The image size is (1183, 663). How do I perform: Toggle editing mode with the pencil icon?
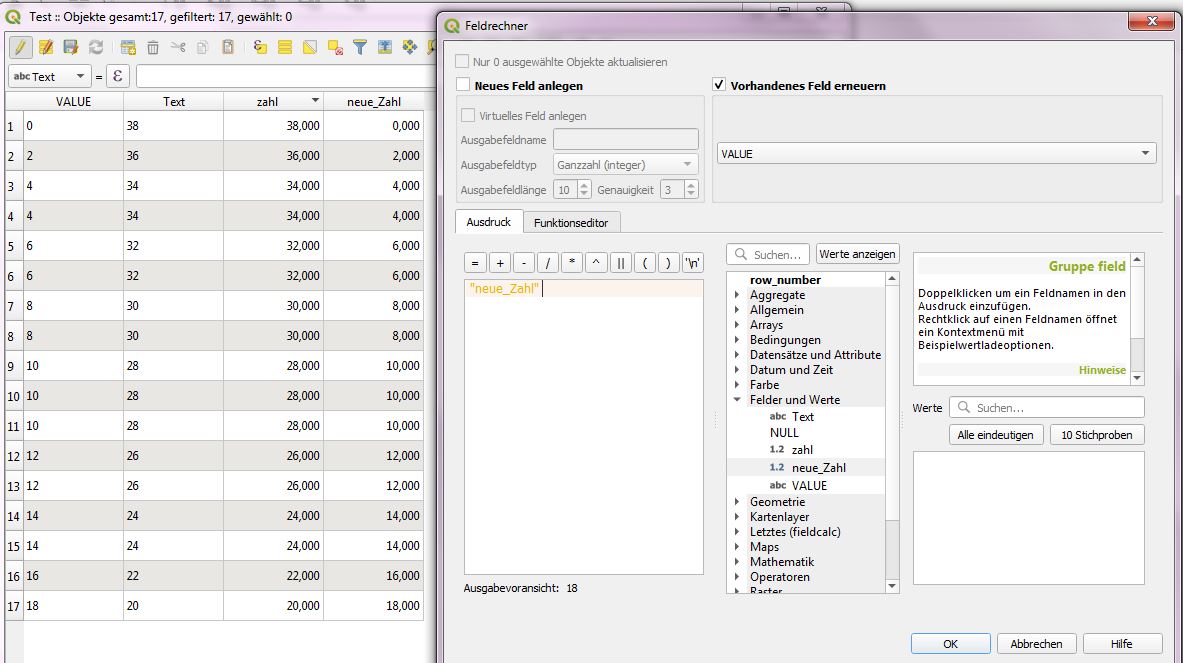pos(20,47)
